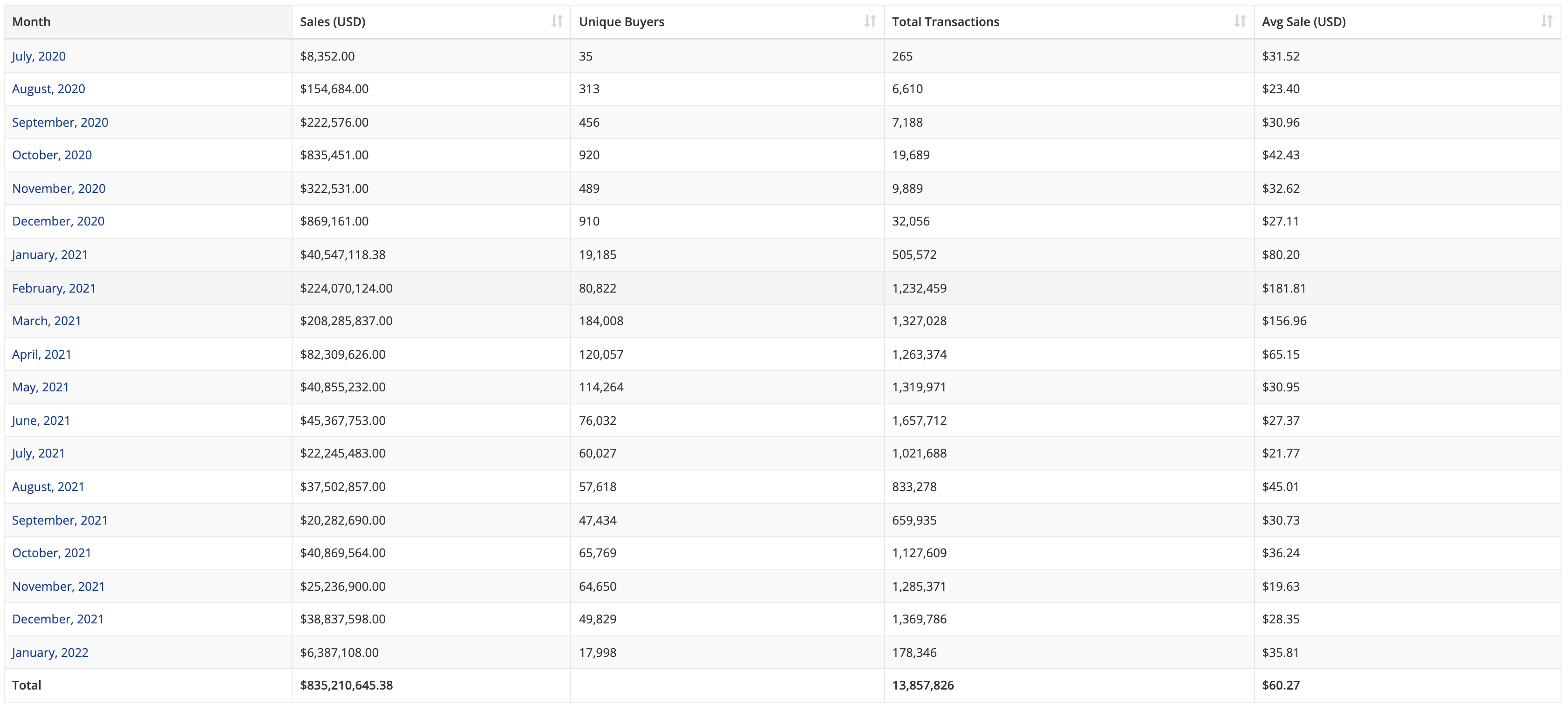Open the May, 2021 month link
This screenshot has width=1568, height=711.
coord(40,387)
